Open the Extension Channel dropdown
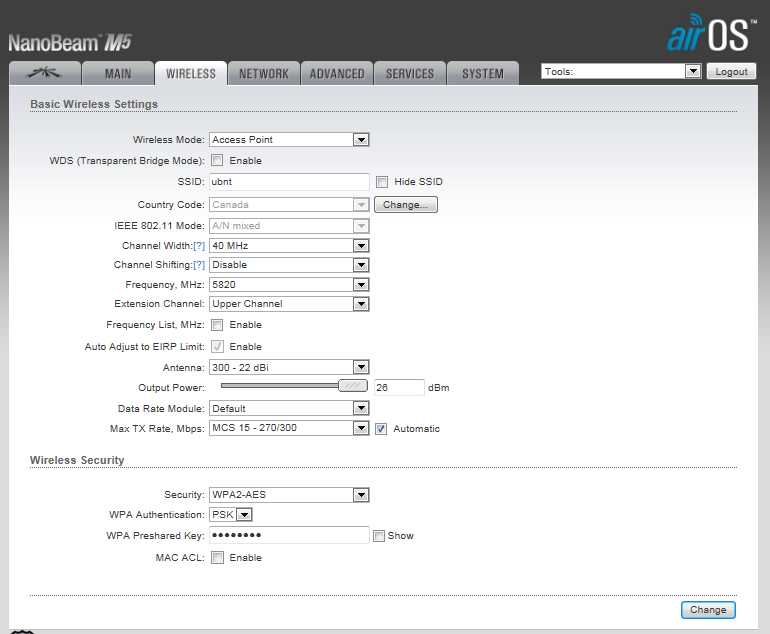This screenshot has width=770, height=634. pyautogui.click(x=289, y=304)
